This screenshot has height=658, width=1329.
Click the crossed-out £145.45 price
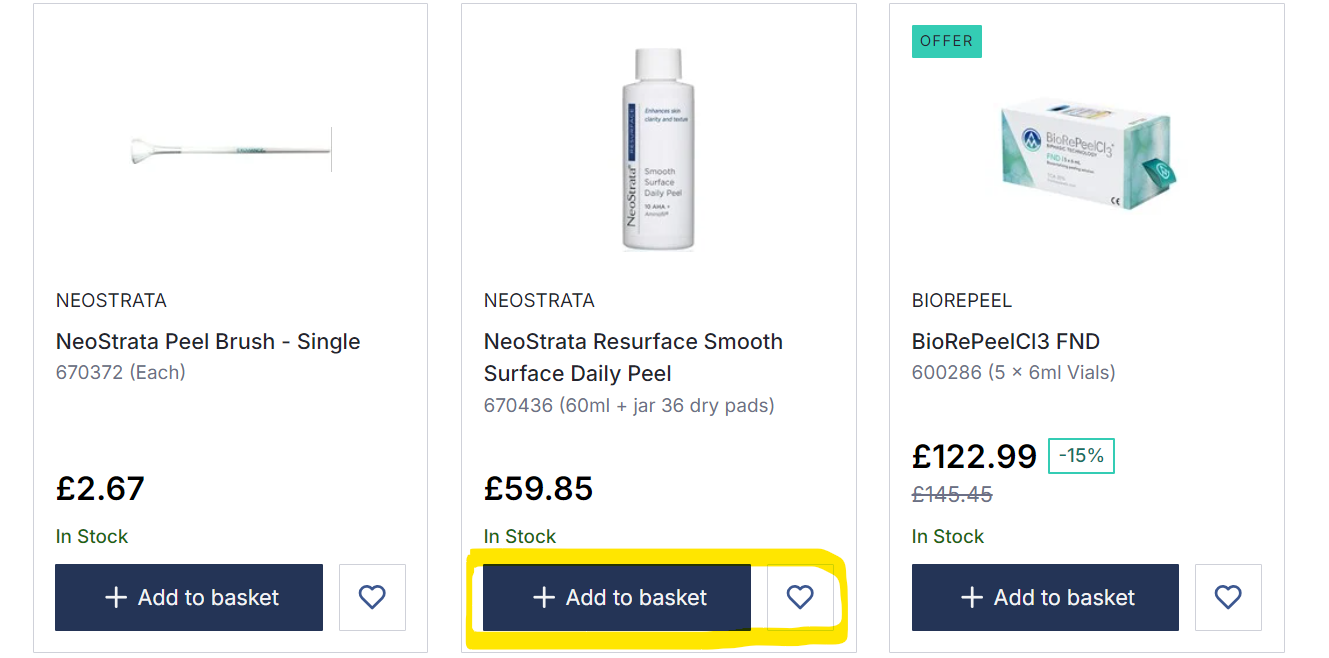coord(952,494)
